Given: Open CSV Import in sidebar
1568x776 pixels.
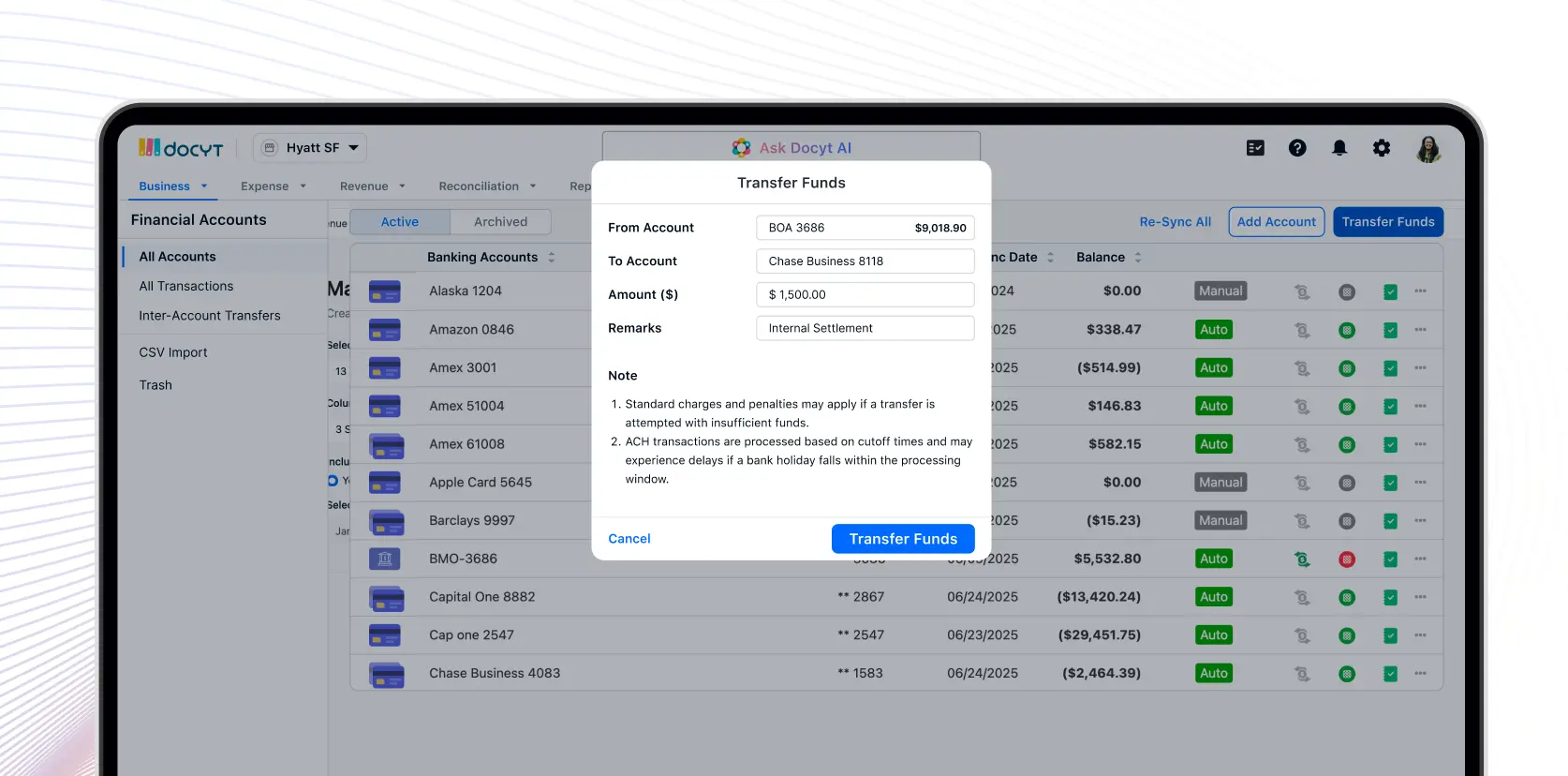Looking at the screenshot, I should 173,353.
